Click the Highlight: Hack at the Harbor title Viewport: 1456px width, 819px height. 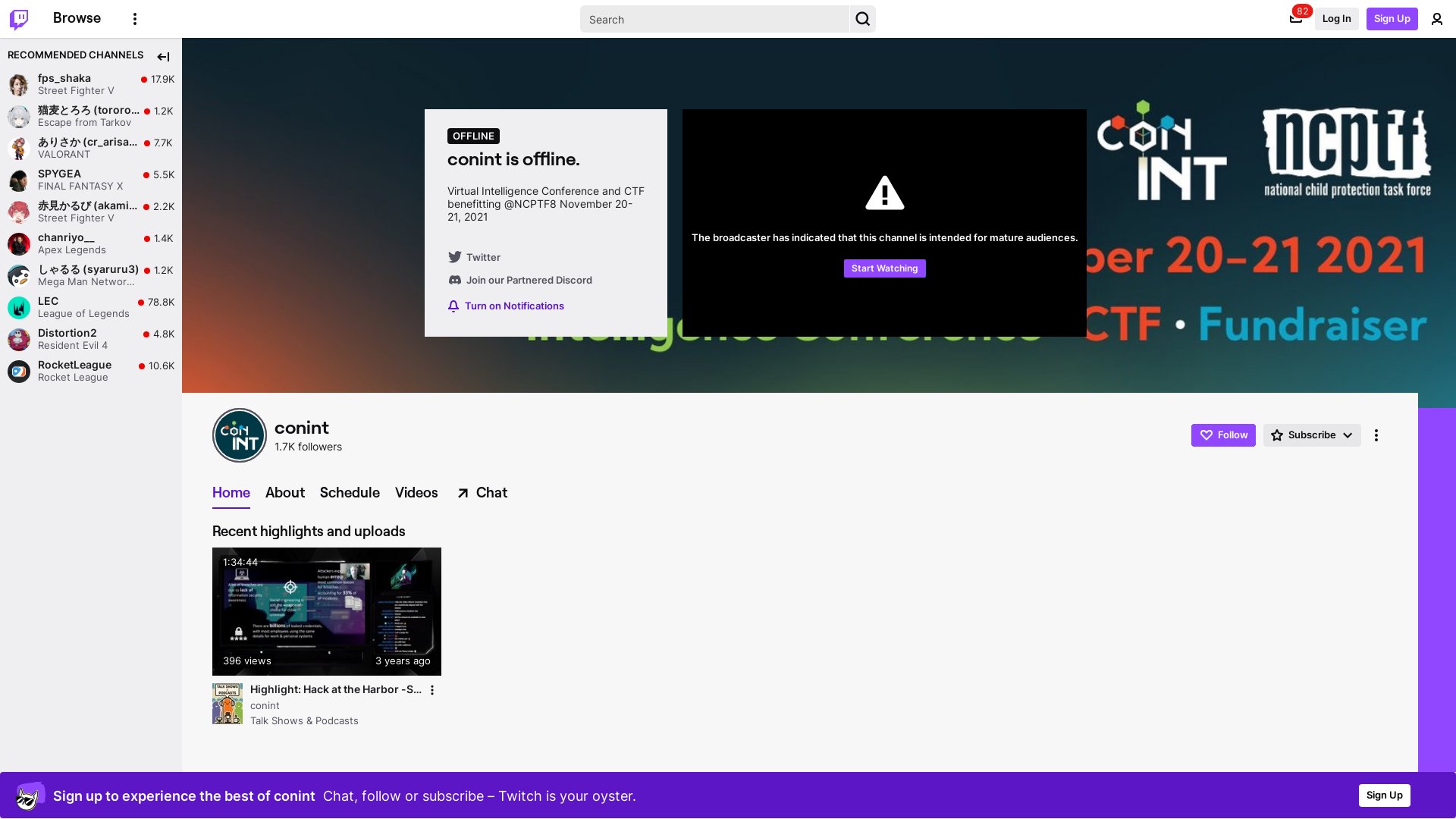tap(336, 689)
